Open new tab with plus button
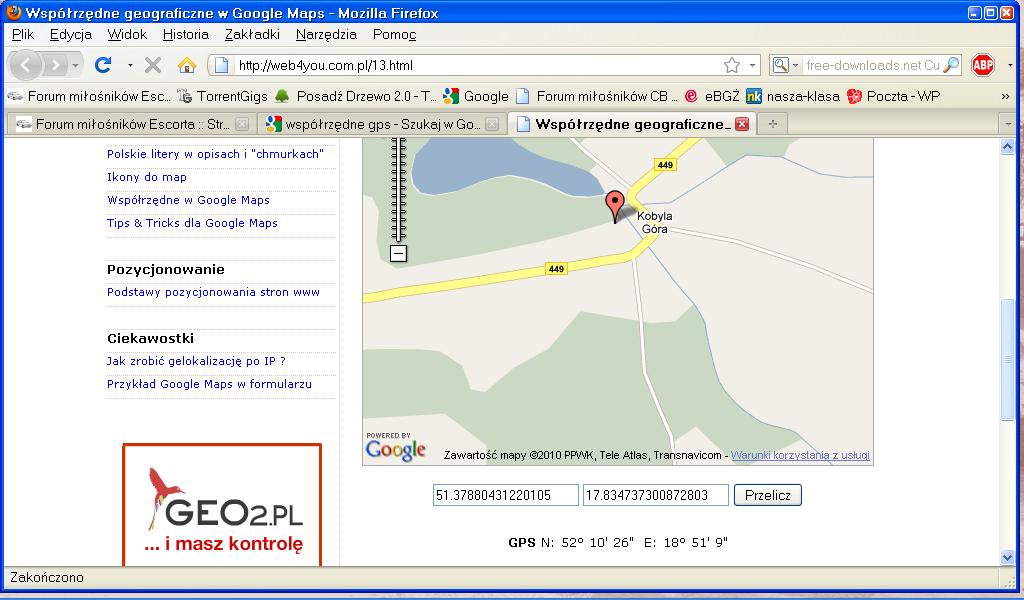Screen dimensions: 1024x600 pos(772,124)
